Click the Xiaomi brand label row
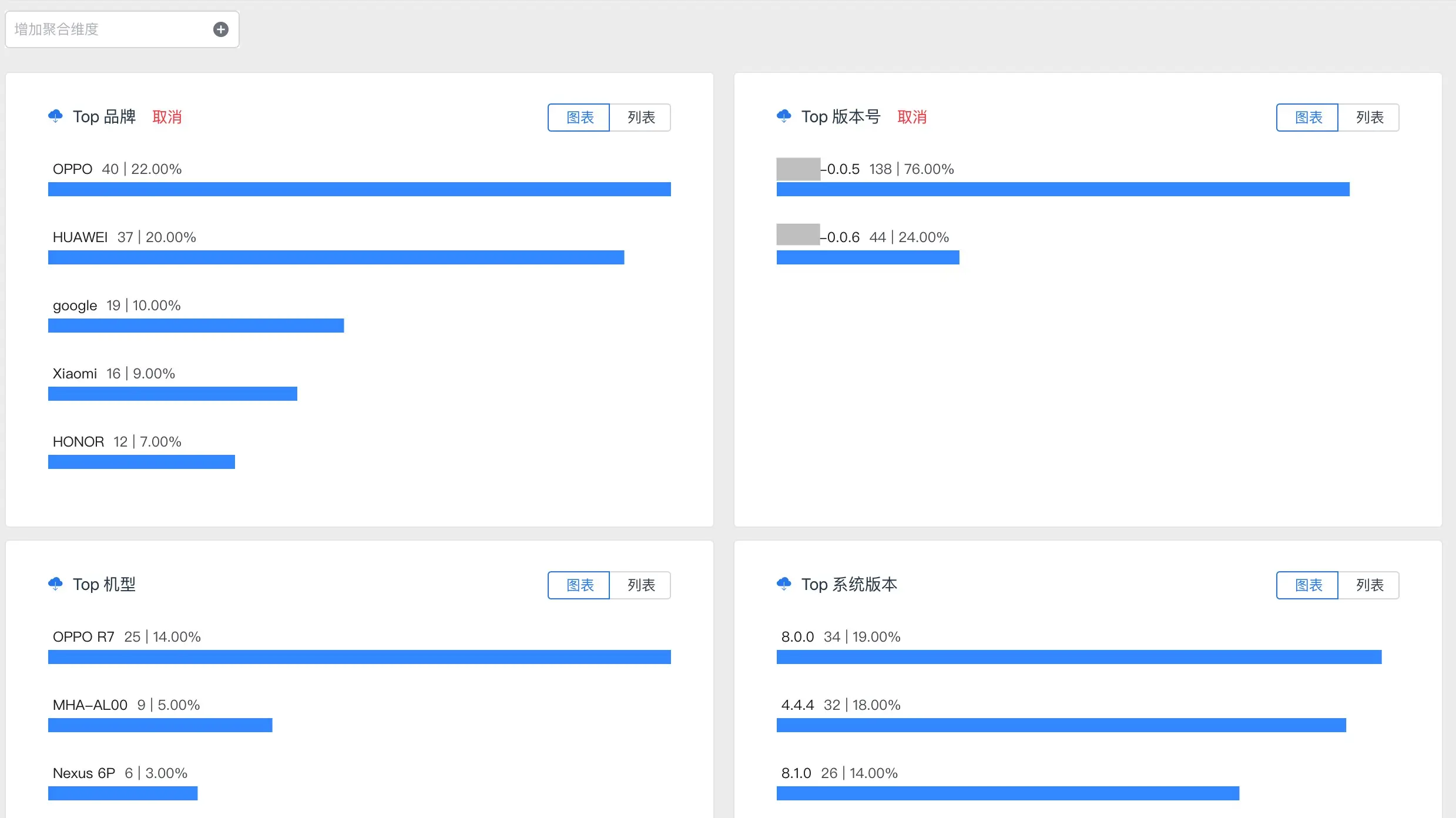 [x=114, y=374]
